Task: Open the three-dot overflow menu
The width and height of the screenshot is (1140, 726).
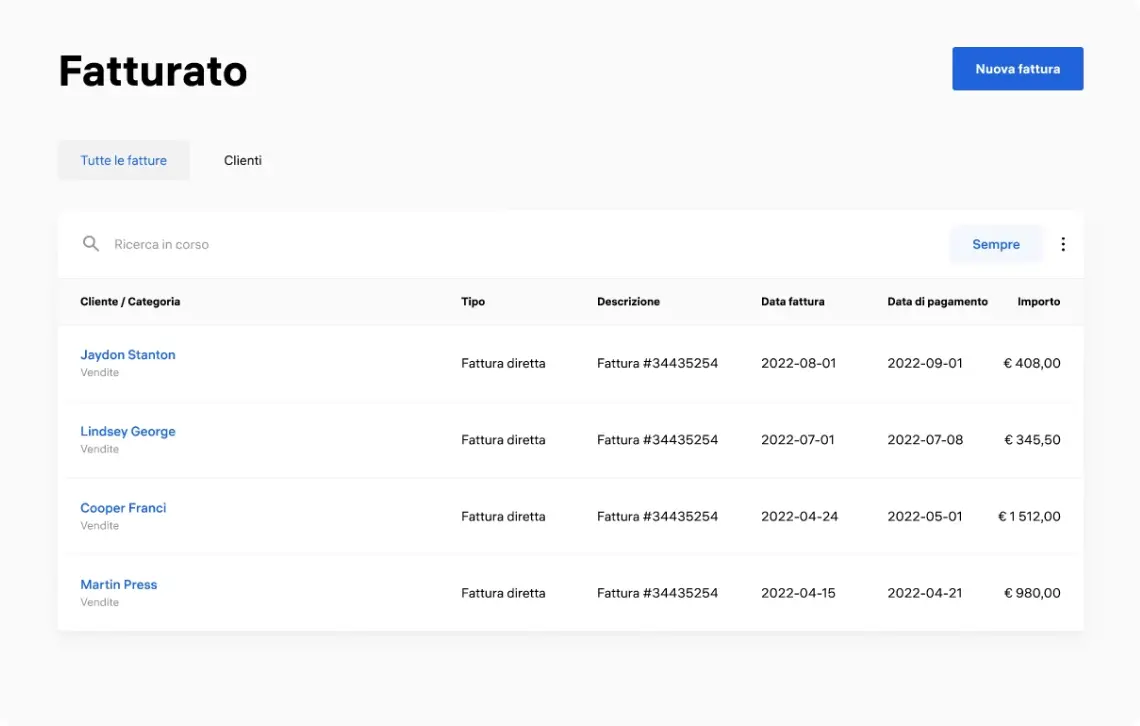Action: point(1063,243)
